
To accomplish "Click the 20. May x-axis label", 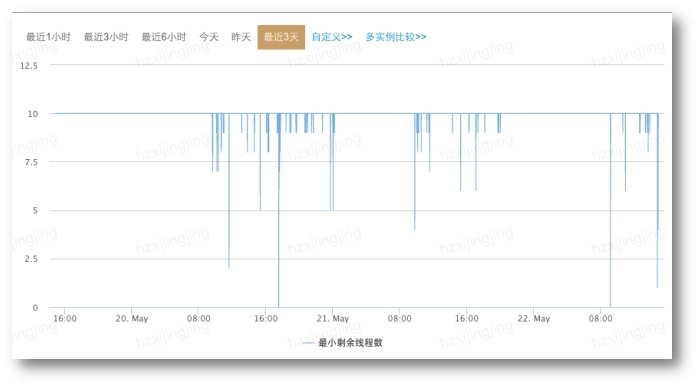I will (132, 319).
